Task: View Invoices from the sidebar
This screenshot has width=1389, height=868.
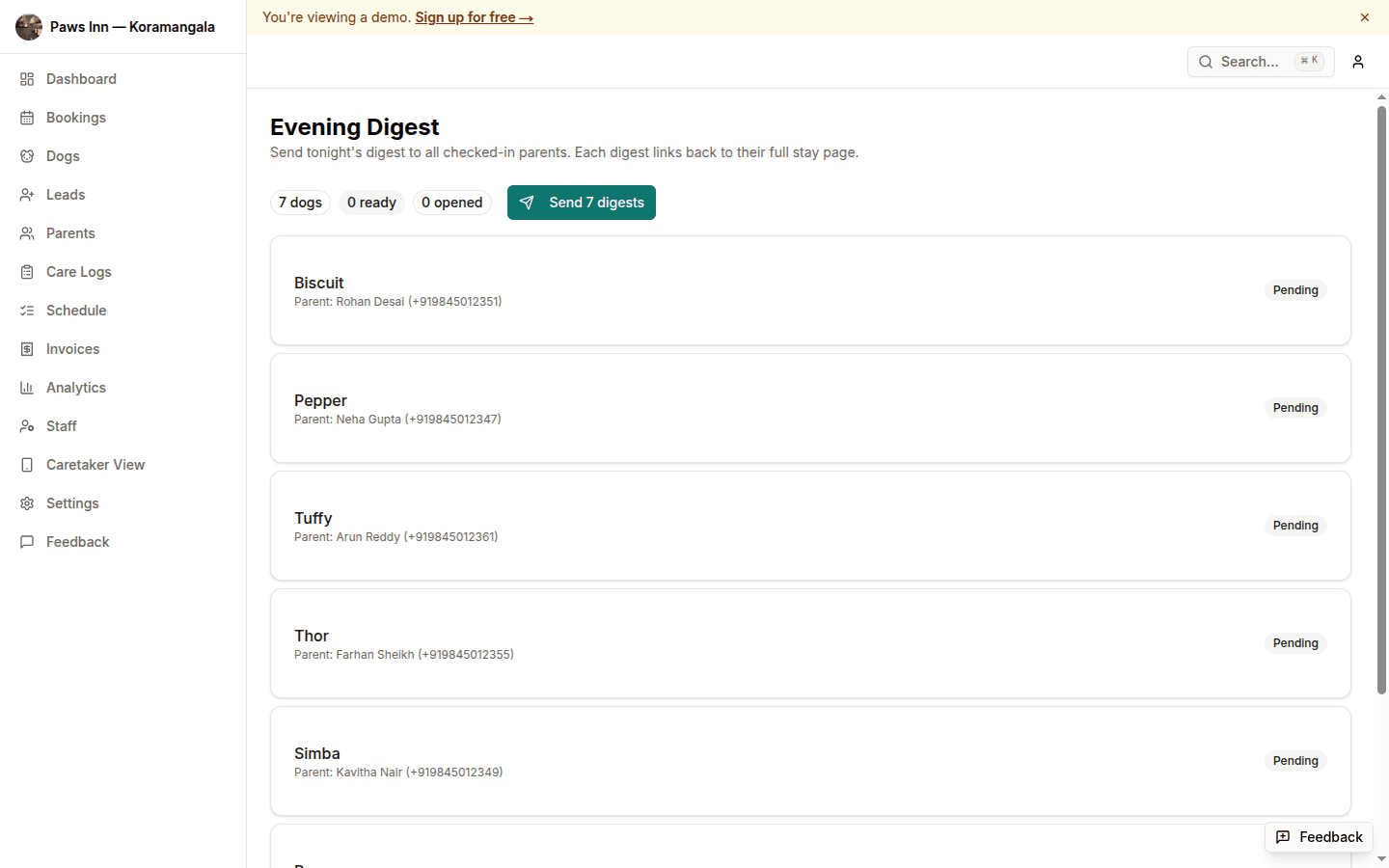Action: (72, 348)
